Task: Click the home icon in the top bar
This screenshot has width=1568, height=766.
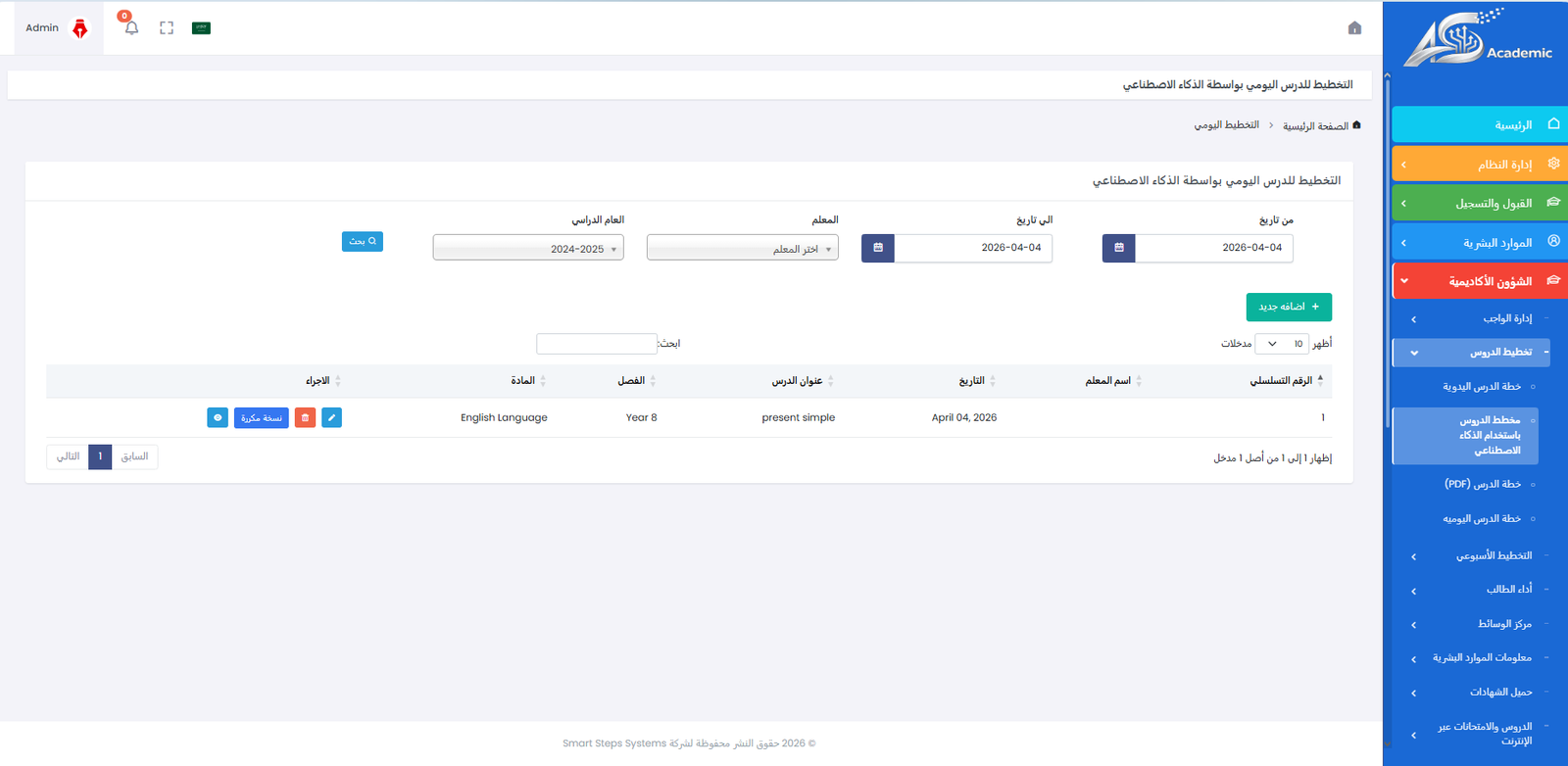Action: [x=1354, y=28]
